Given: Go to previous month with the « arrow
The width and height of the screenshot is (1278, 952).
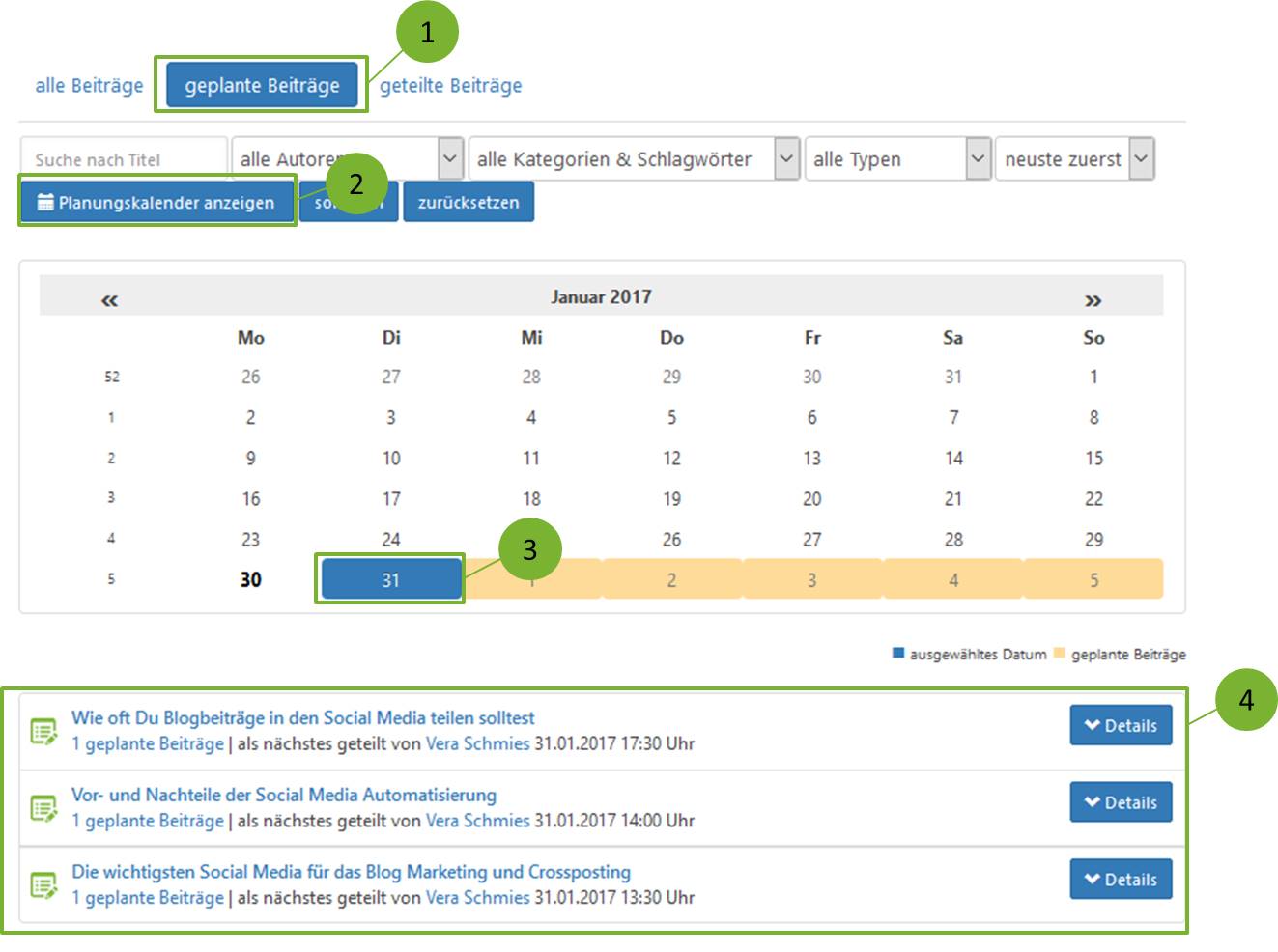Looking at the screenshot, I should pos(109,300).
